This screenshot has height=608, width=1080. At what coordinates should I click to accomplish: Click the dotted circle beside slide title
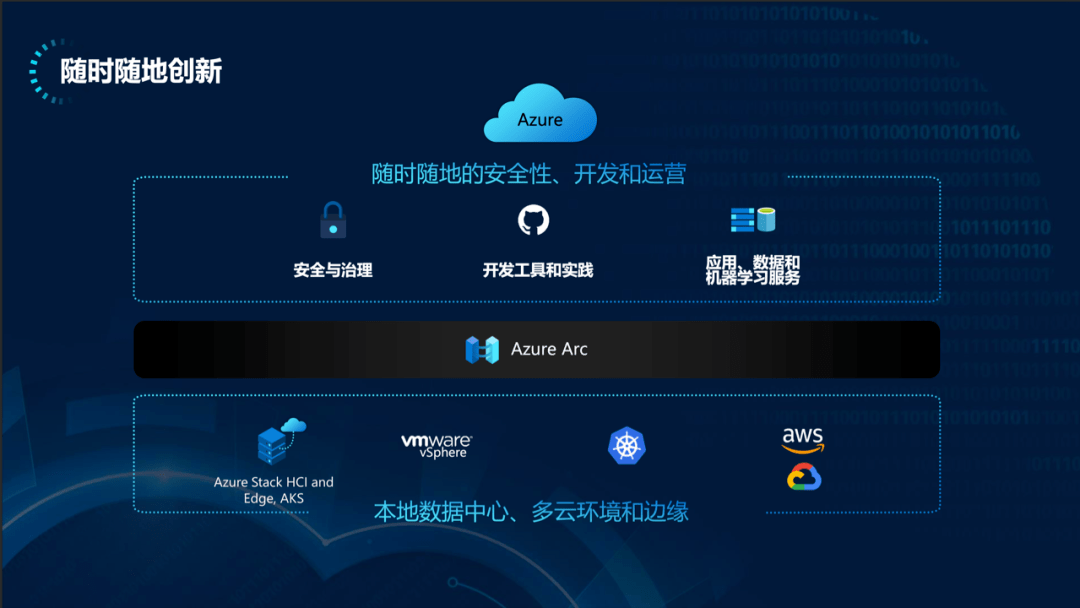(x=48, y=72)
